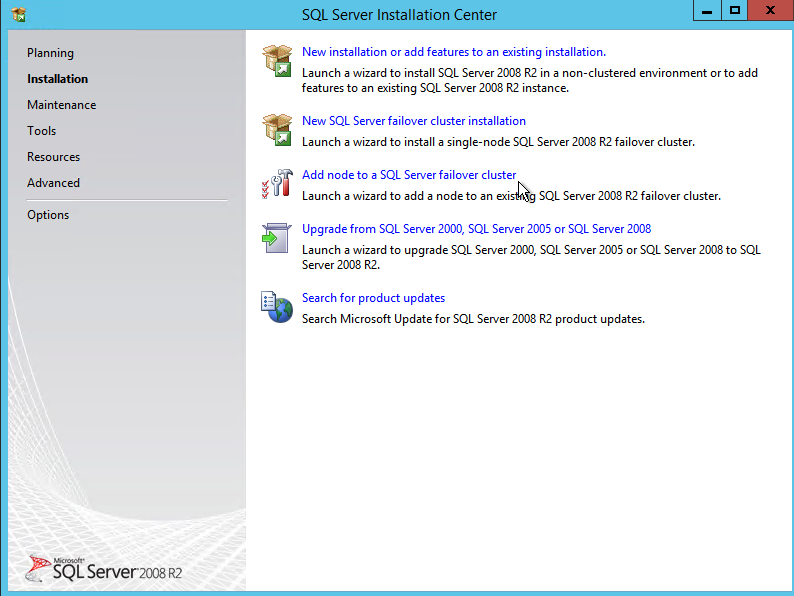
Task: Open the Planning section
Action: point(50,53)
